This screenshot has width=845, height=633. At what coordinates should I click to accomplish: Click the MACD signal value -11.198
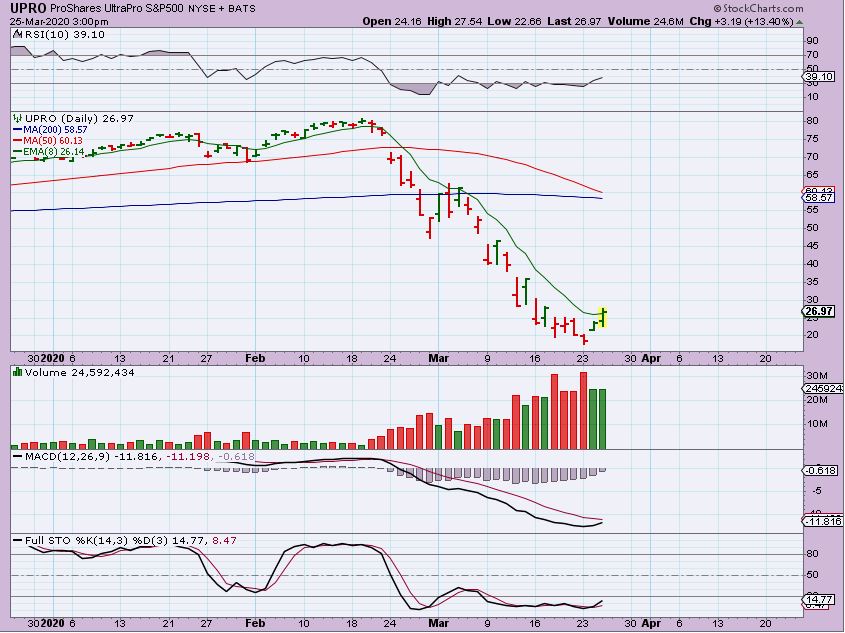click(189, 456)
